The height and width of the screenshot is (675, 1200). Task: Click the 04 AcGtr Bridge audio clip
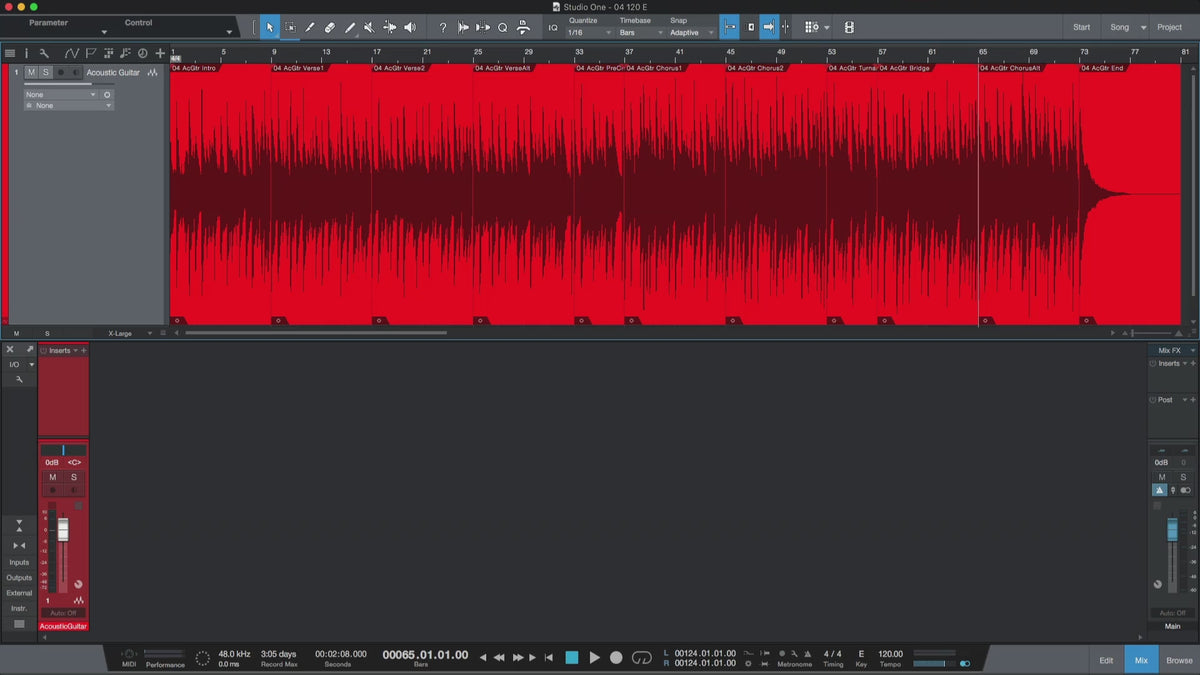[926, 190]
